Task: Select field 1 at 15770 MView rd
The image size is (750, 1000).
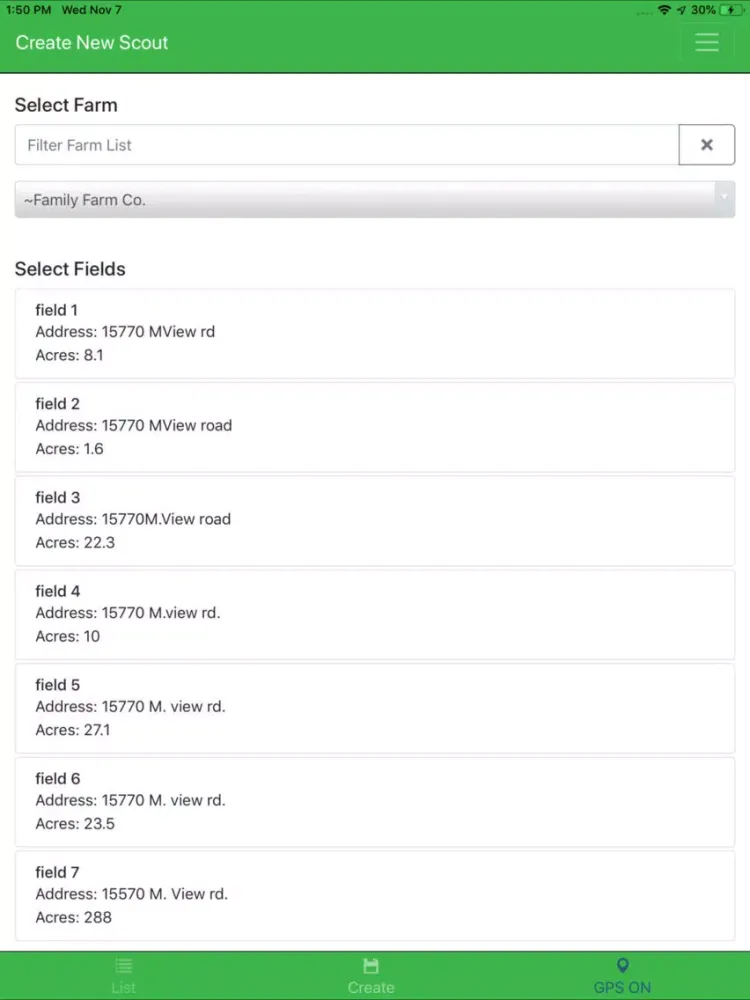Action: pyautogui.click(x=375, y=334)
